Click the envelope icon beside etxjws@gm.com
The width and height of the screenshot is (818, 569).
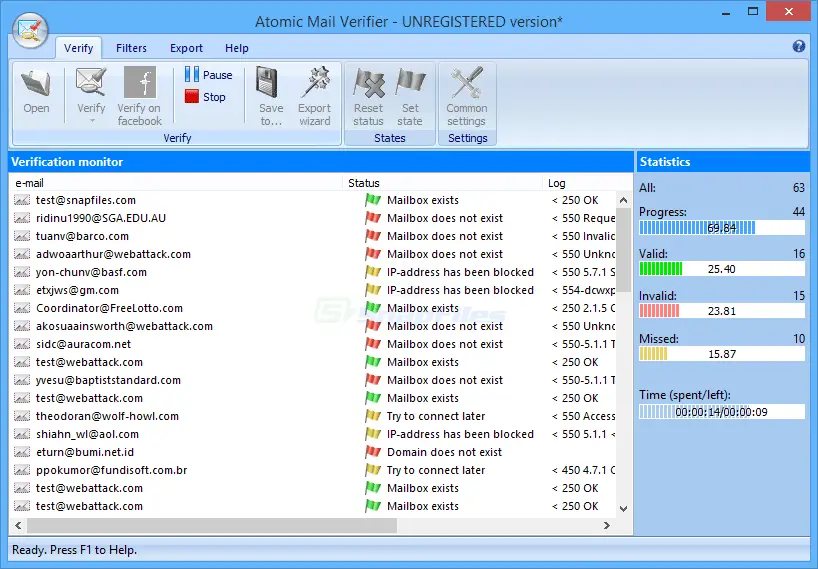tap(21, 290)
